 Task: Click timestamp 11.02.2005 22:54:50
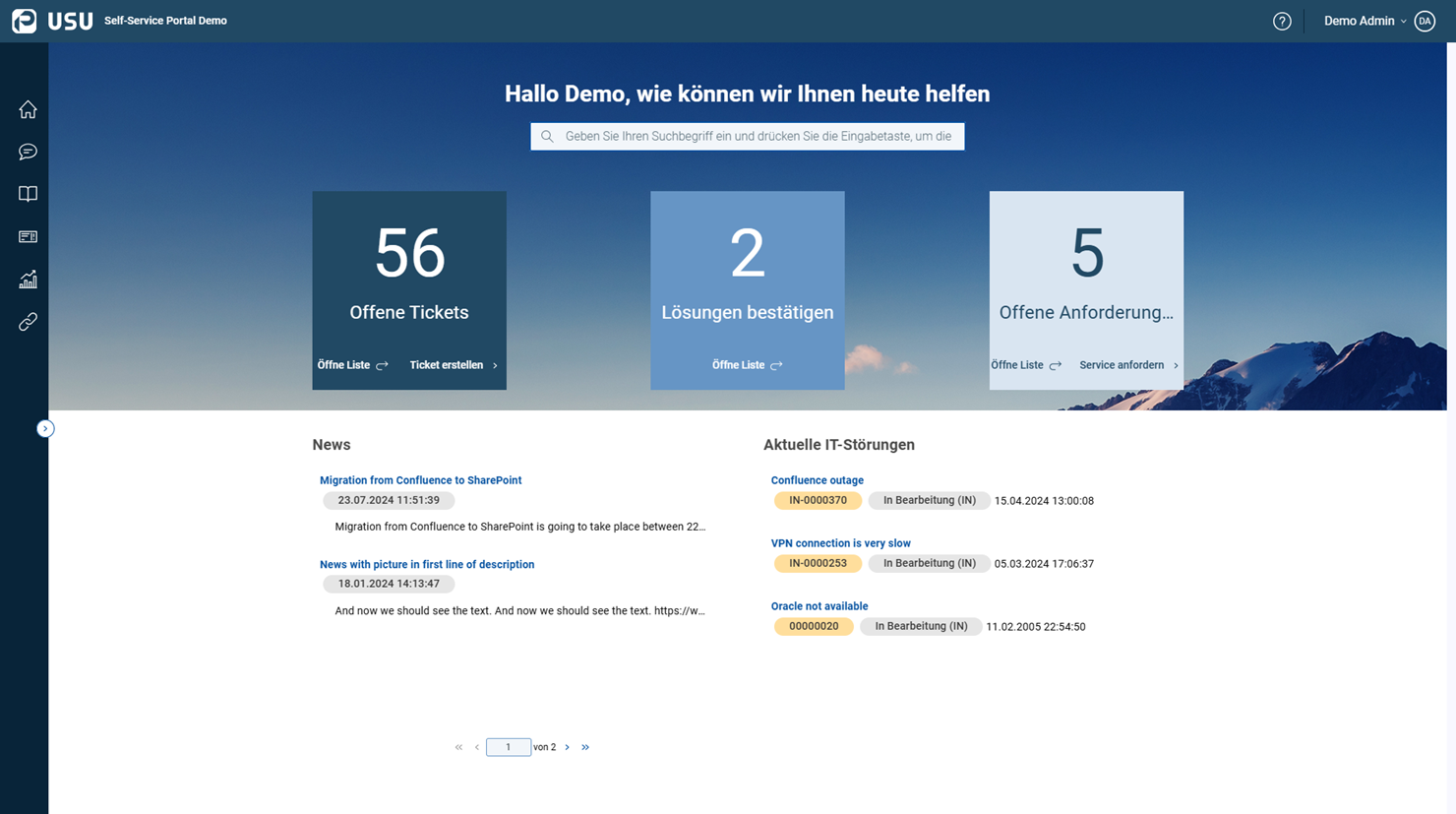[x=1036, y=627]
